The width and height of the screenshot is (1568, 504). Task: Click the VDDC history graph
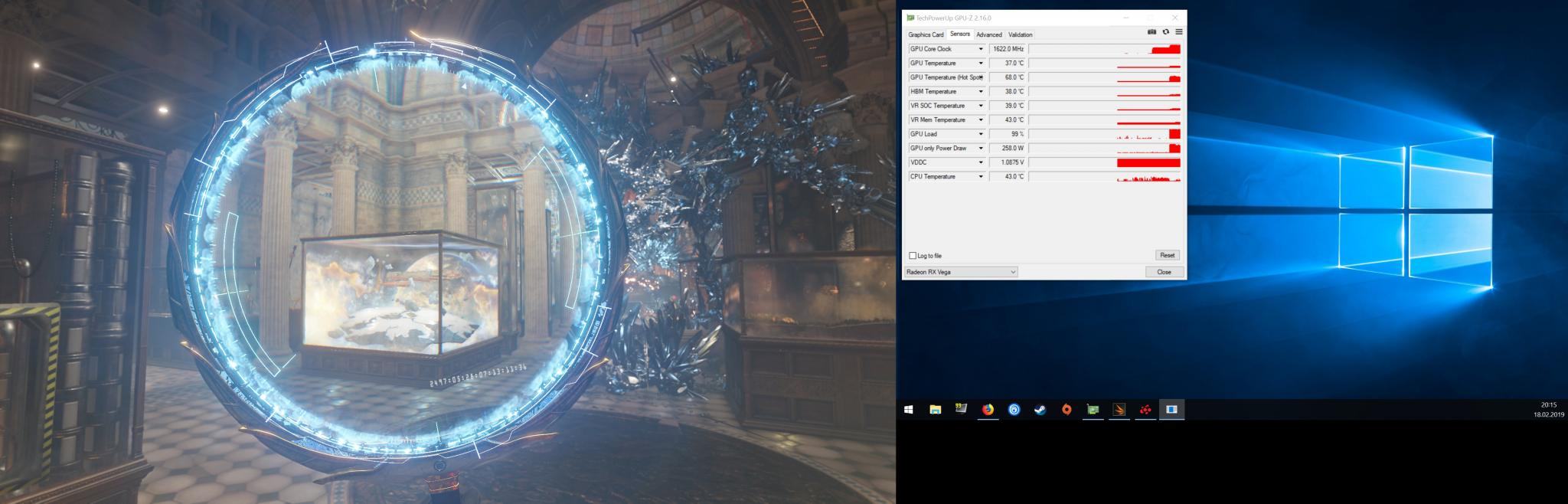pos(1105,162)
